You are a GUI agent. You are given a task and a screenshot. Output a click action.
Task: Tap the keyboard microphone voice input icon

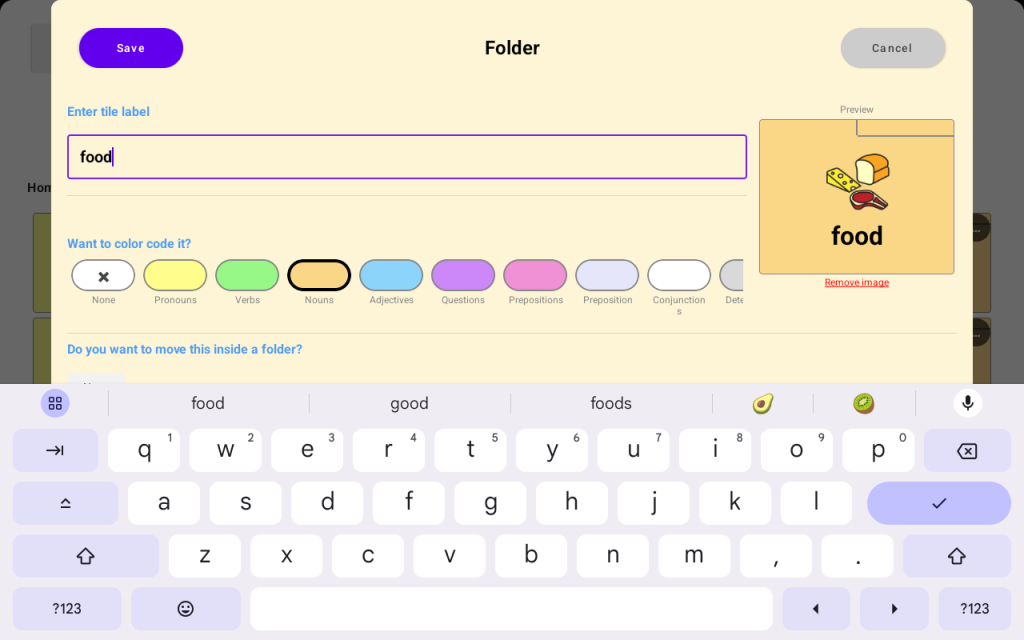pyautogui.click(x=967, y=403)
